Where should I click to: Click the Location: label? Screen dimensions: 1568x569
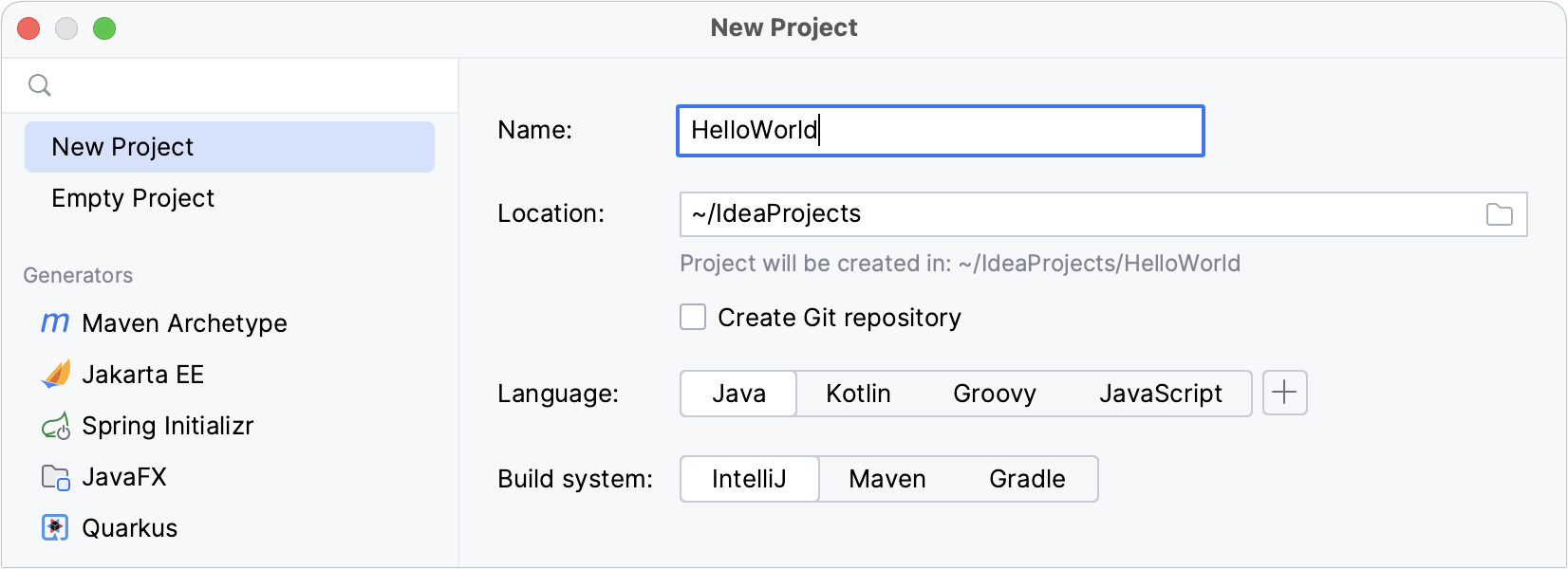click(x=551, y=213)
